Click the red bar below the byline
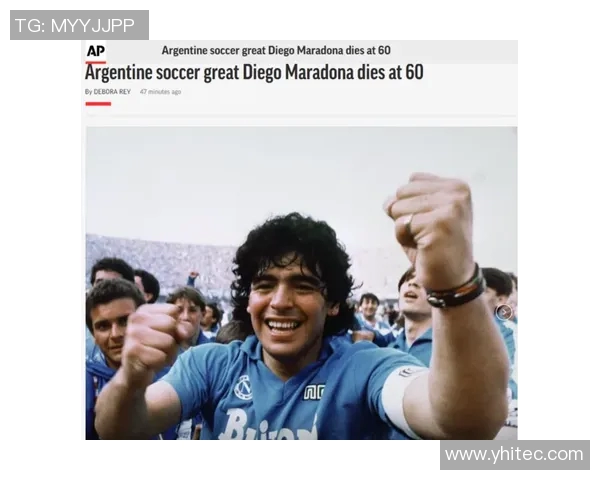Viewport: 600px width, 480px height. [98, 104]
